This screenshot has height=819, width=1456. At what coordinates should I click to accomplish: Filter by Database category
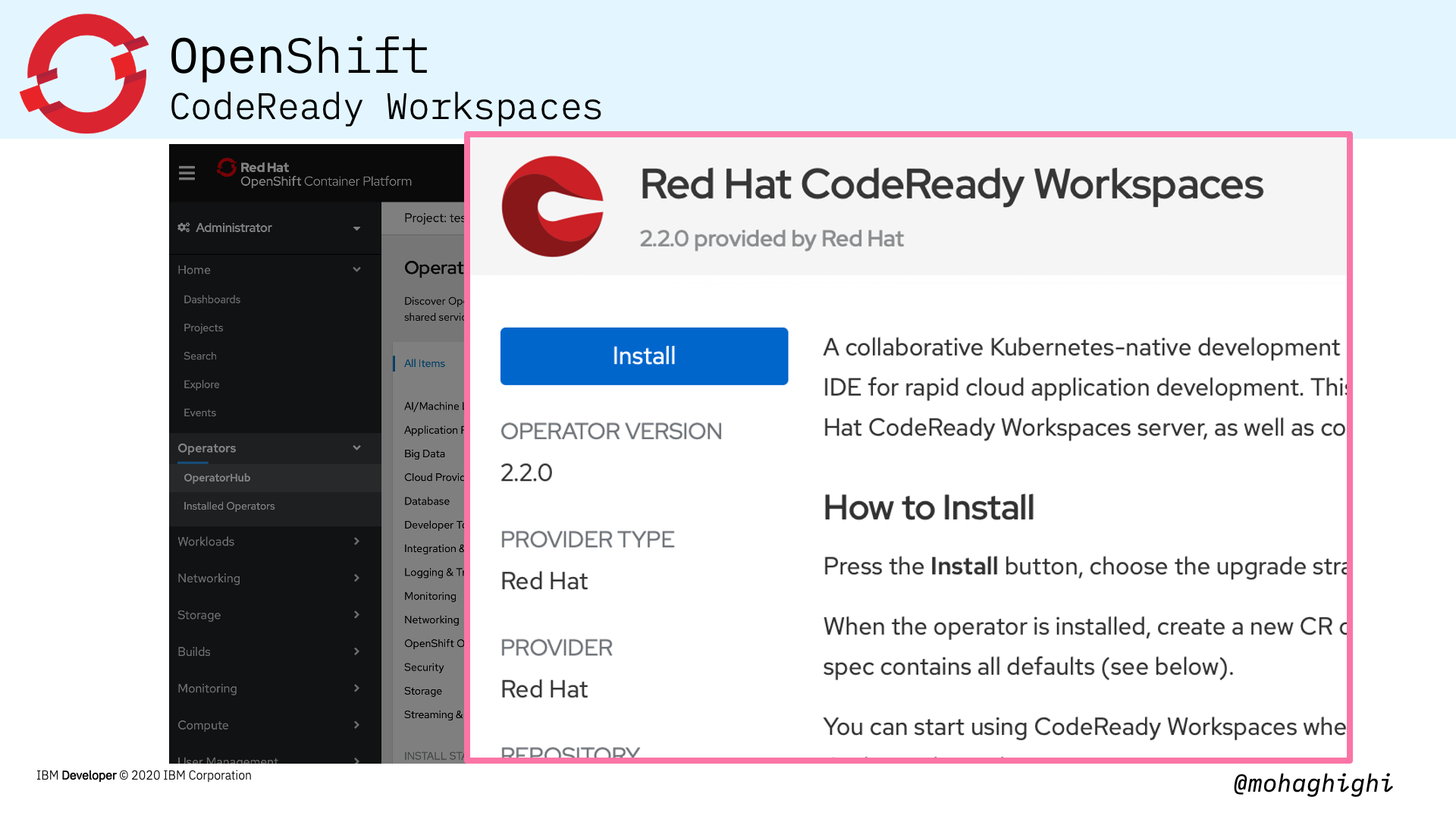tap(427, 501)
